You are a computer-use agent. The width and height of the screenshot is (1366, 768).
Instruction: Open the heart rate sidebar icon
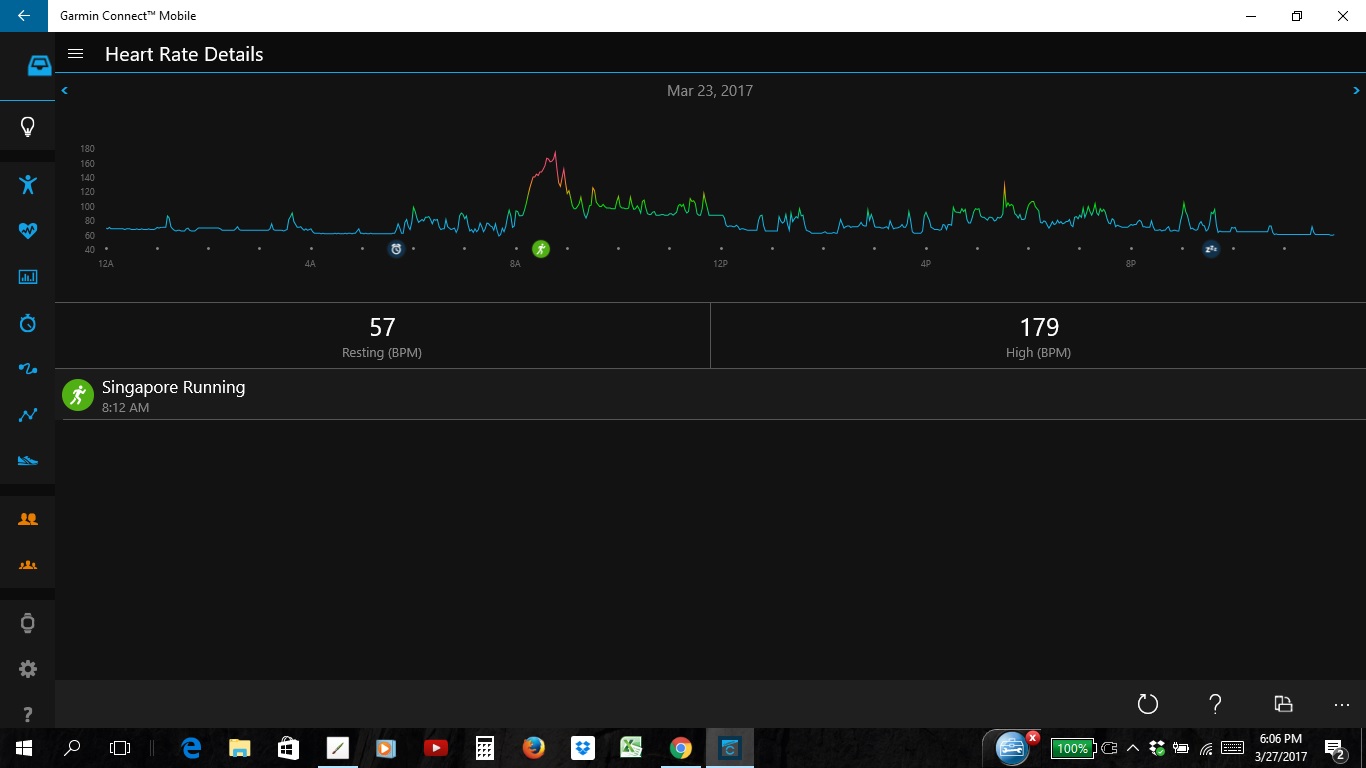click(x=28, y=231)
